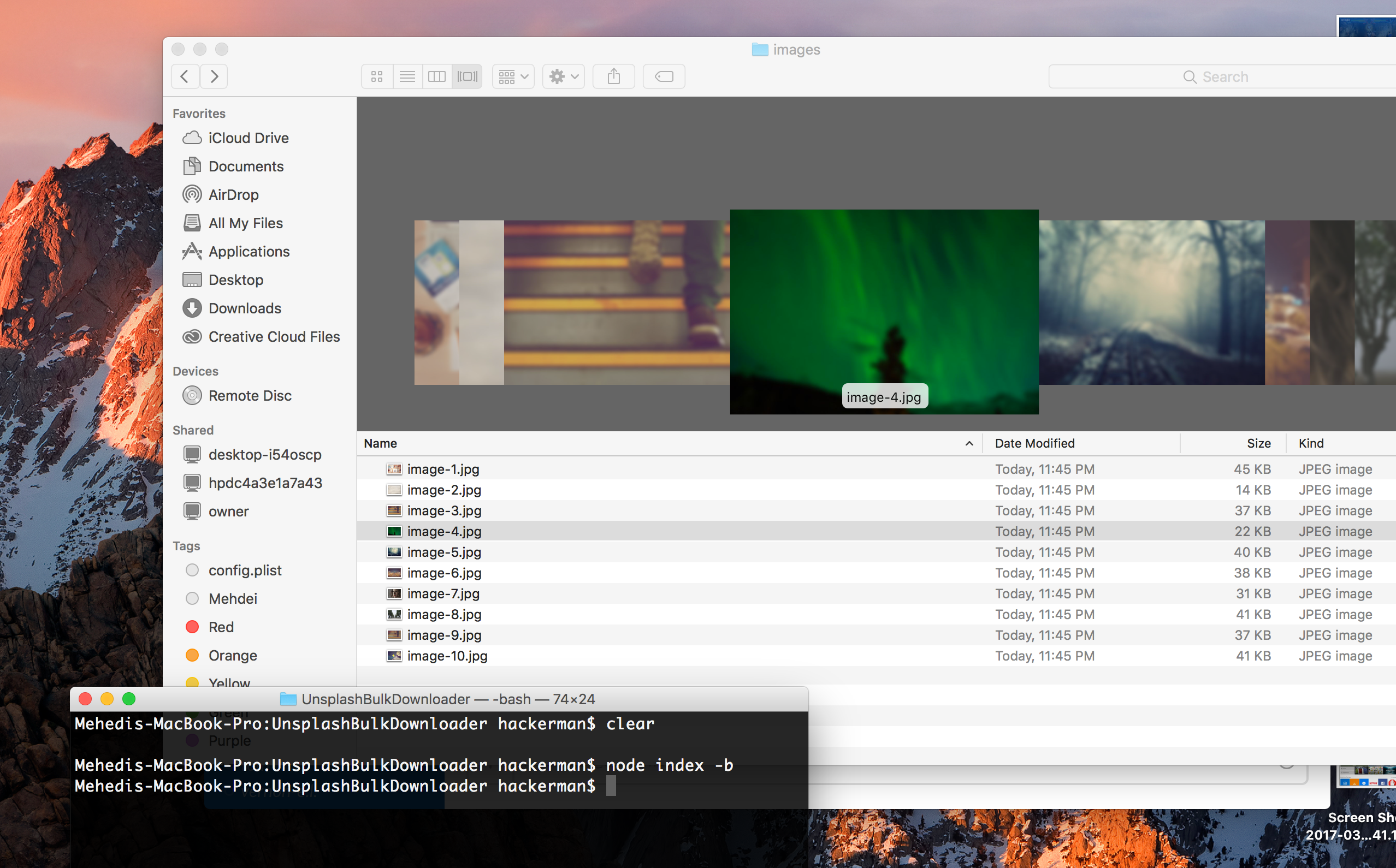Viewport: 1396px width, 868px height.
Task: Open the Downloads folder in sidebar
Action: click(244, 308)
